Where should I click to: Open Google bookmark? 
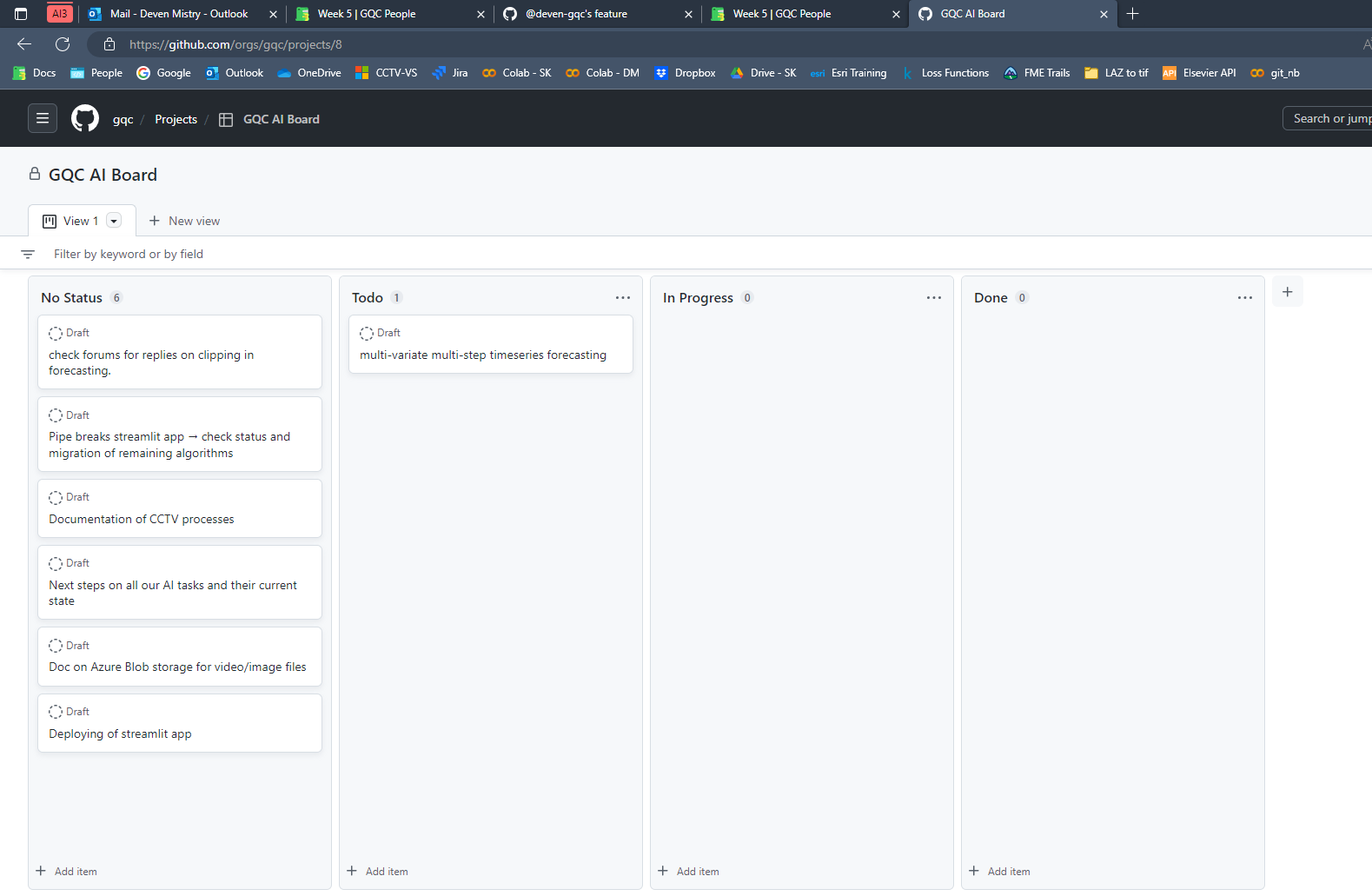[x=163, y=73]
